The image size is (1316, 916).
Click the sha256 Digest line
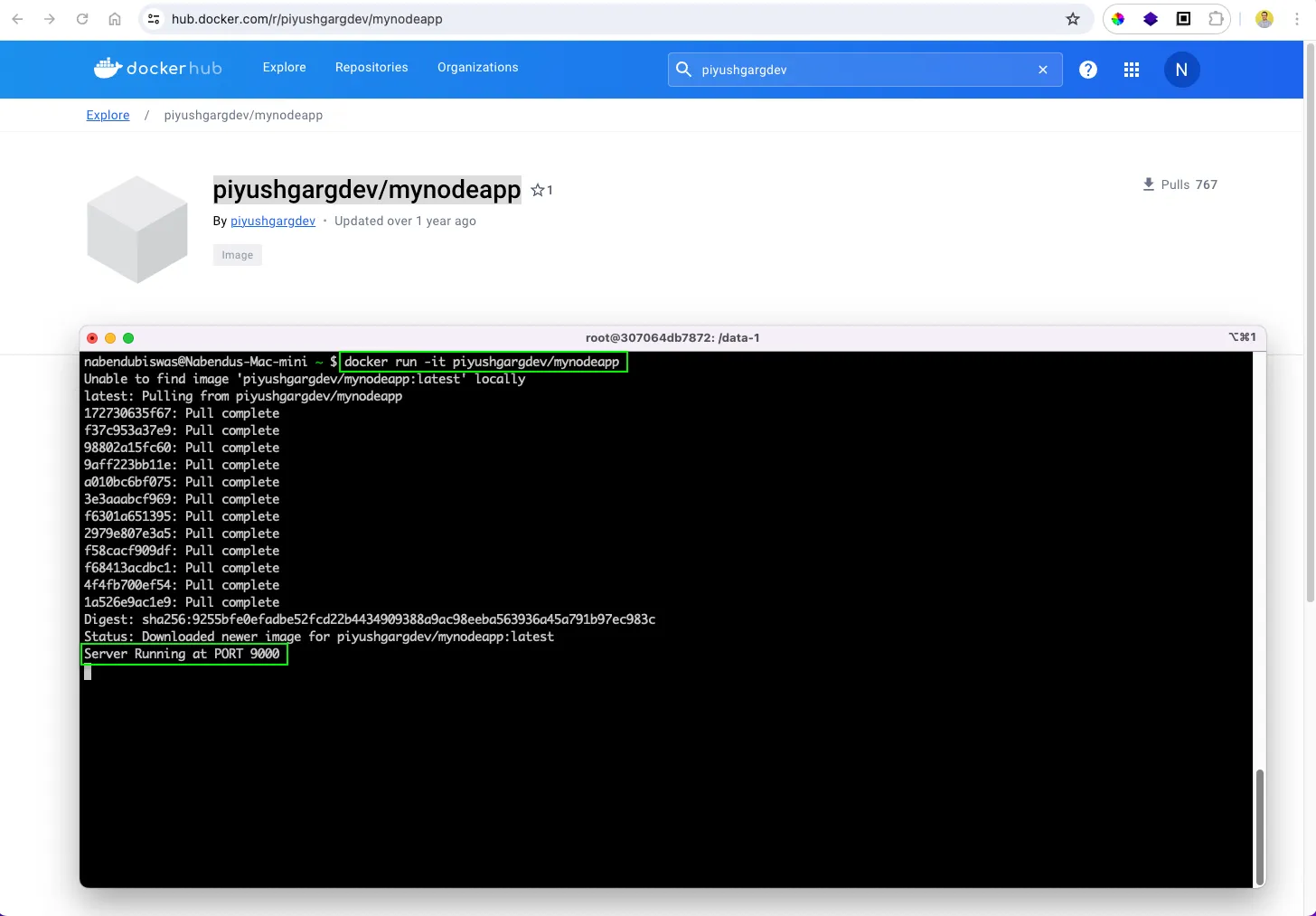[x=370, y=619]
